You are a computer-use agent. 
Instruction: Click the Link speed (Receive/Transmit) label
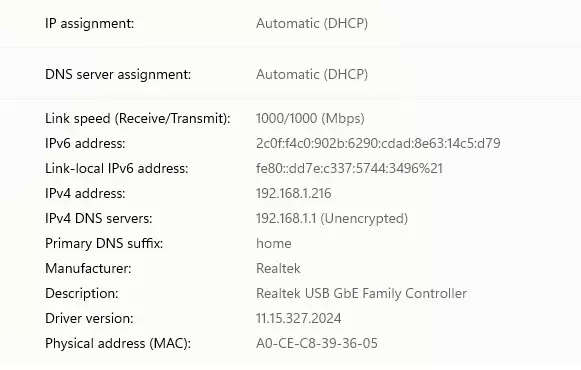[x=137, y=119]
